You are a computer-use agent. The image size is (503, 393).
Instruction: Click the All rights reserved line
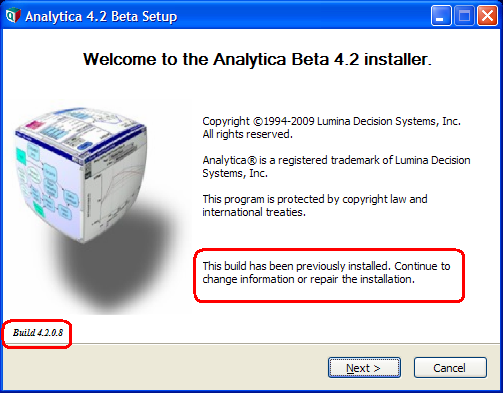pyautogui.click(x=248, y=134)
